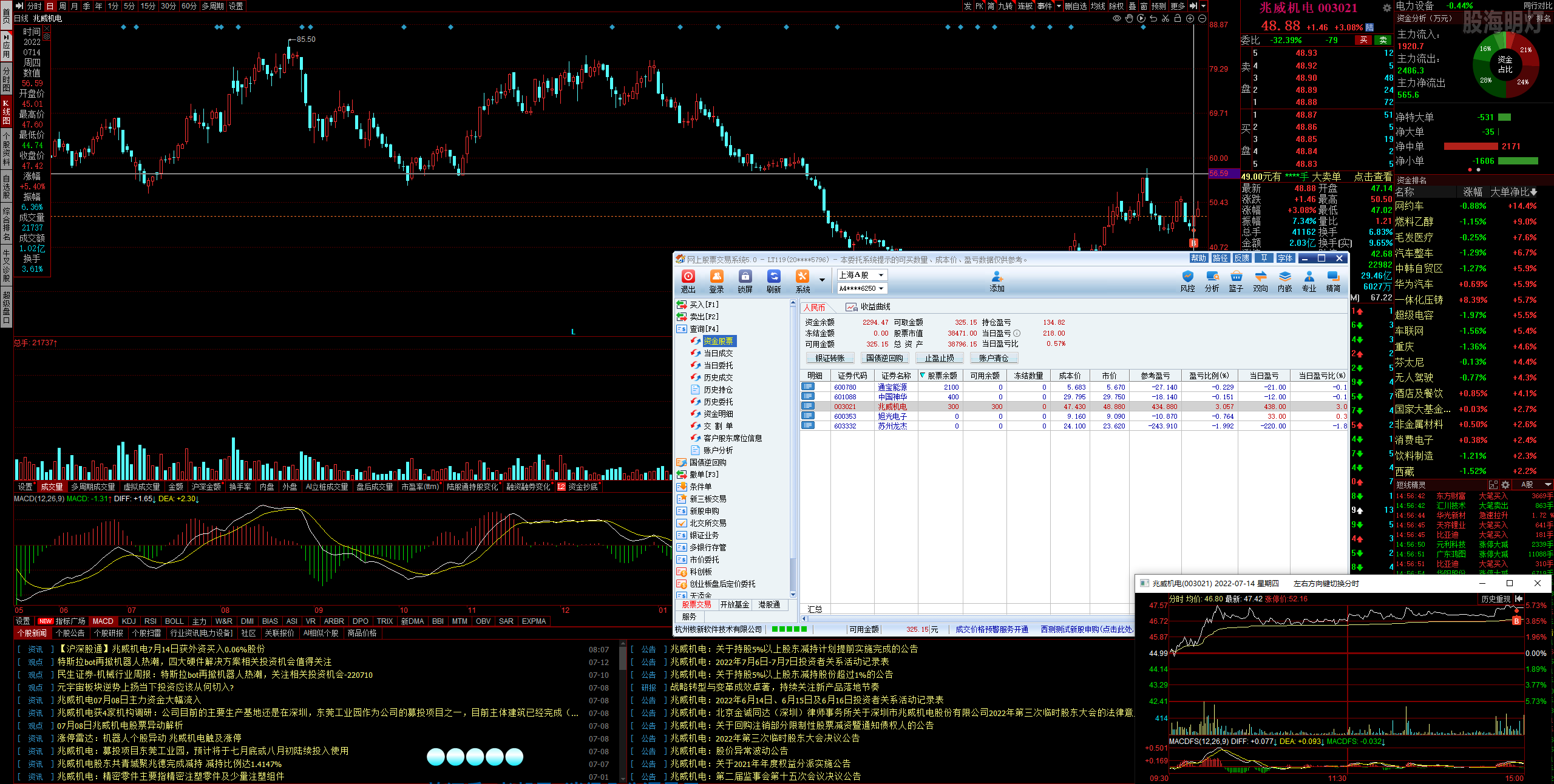1554x784 pixels.
Task: Open 历史重现 in intraday popup window
Action: [1496, 599]
